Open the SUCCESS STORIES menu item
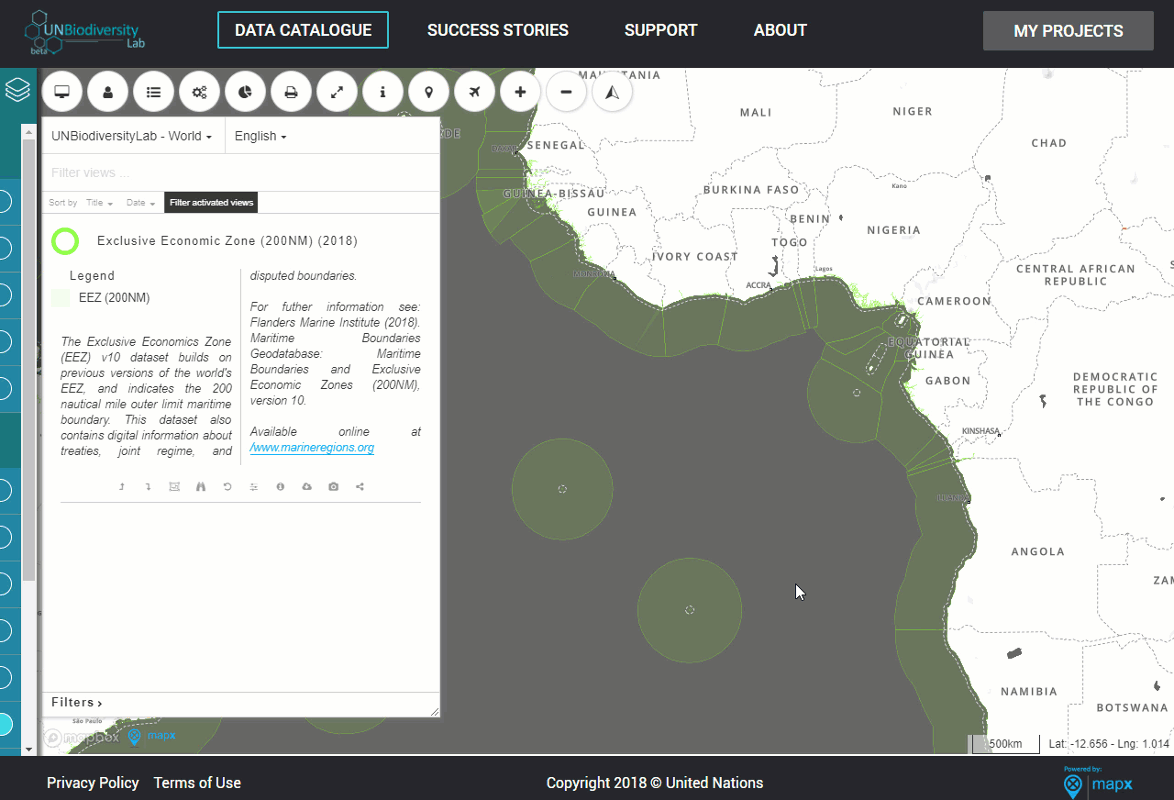Screen dimensions: 1174x800 [x=498, y=30]
